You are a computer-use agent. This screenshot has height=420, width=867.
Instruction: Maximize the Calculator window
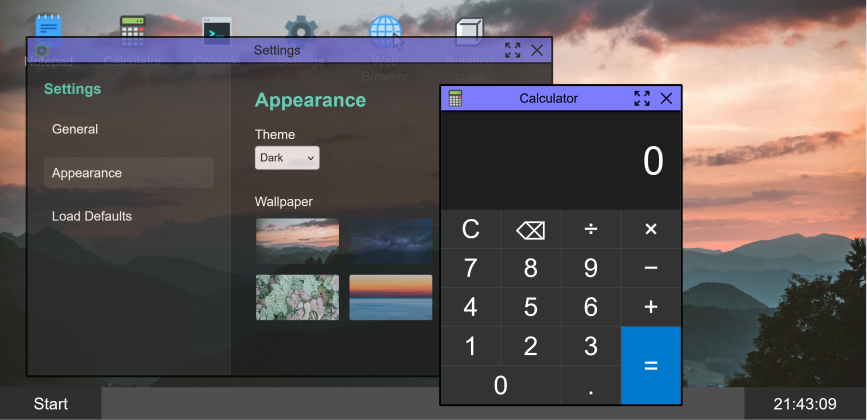pos(642,98)
